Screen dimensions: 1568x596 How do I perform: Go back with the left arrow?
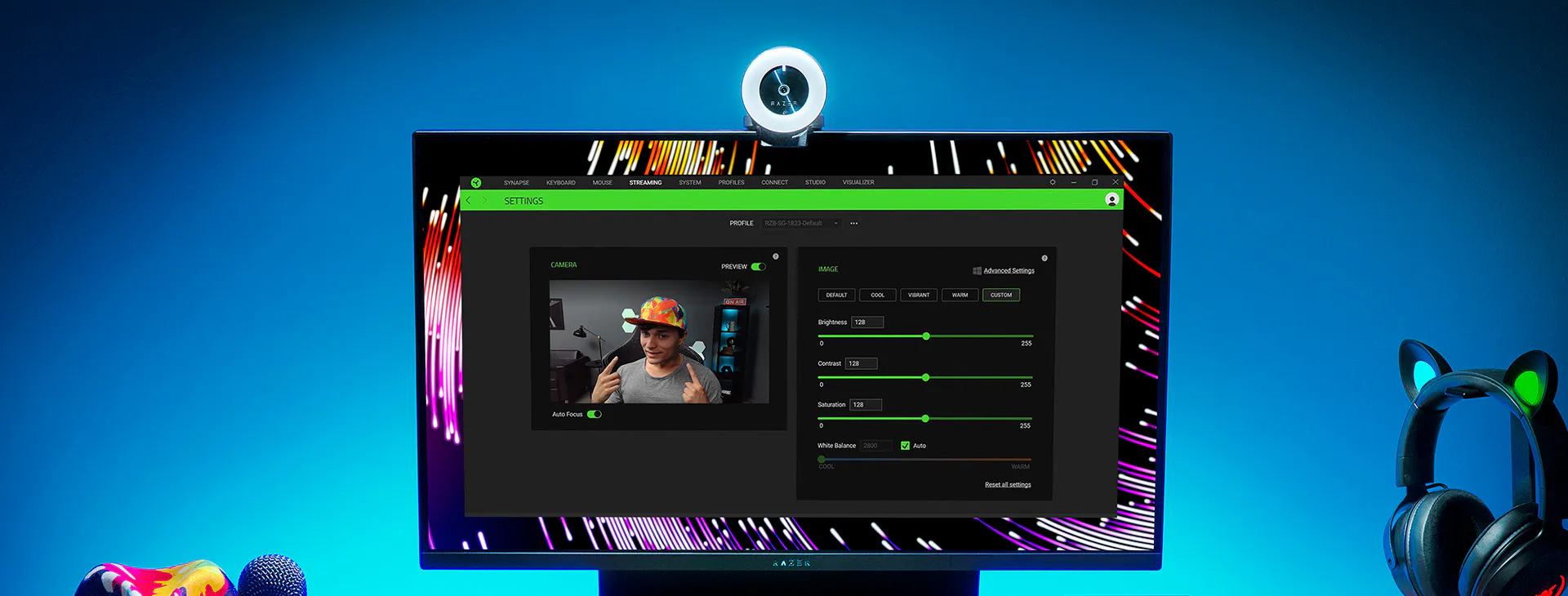469,200
